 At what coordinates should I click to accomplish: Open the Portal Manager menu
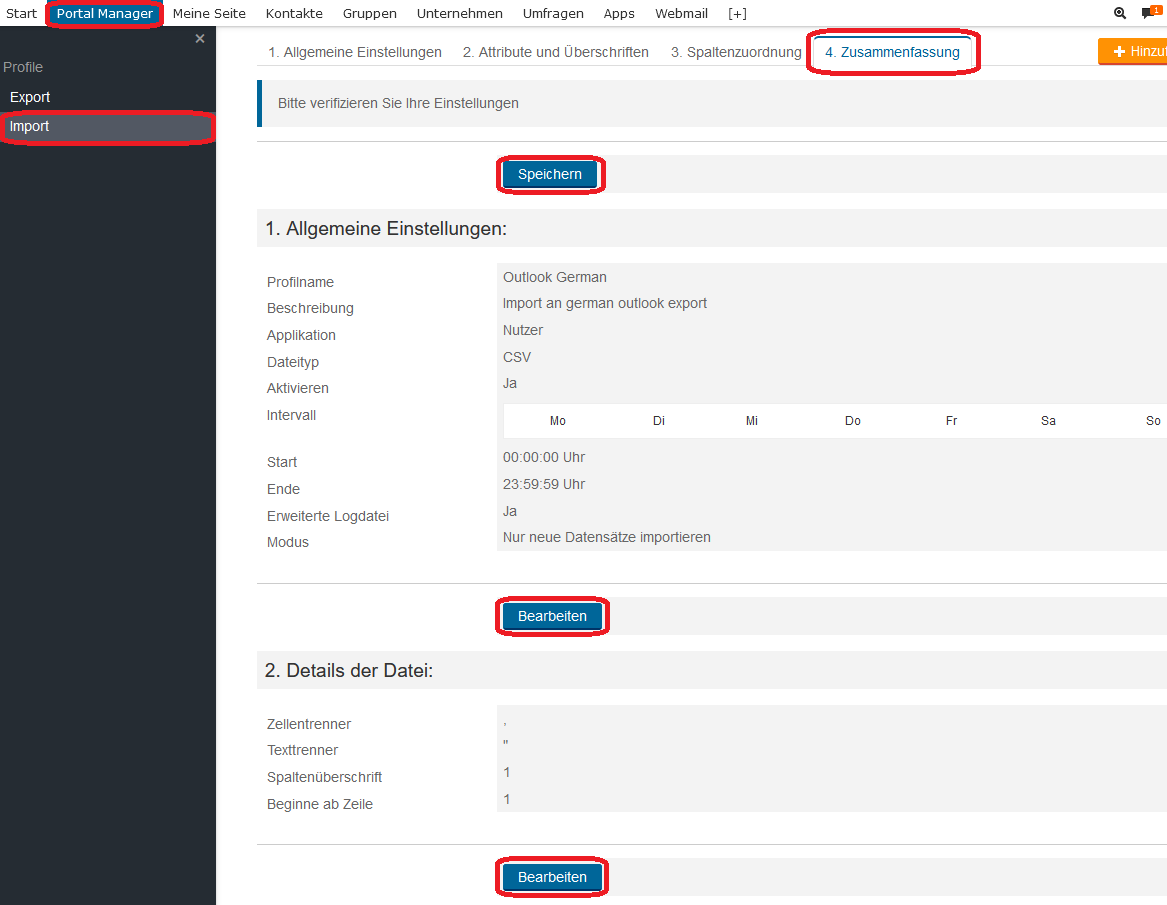tap(104, 14)
